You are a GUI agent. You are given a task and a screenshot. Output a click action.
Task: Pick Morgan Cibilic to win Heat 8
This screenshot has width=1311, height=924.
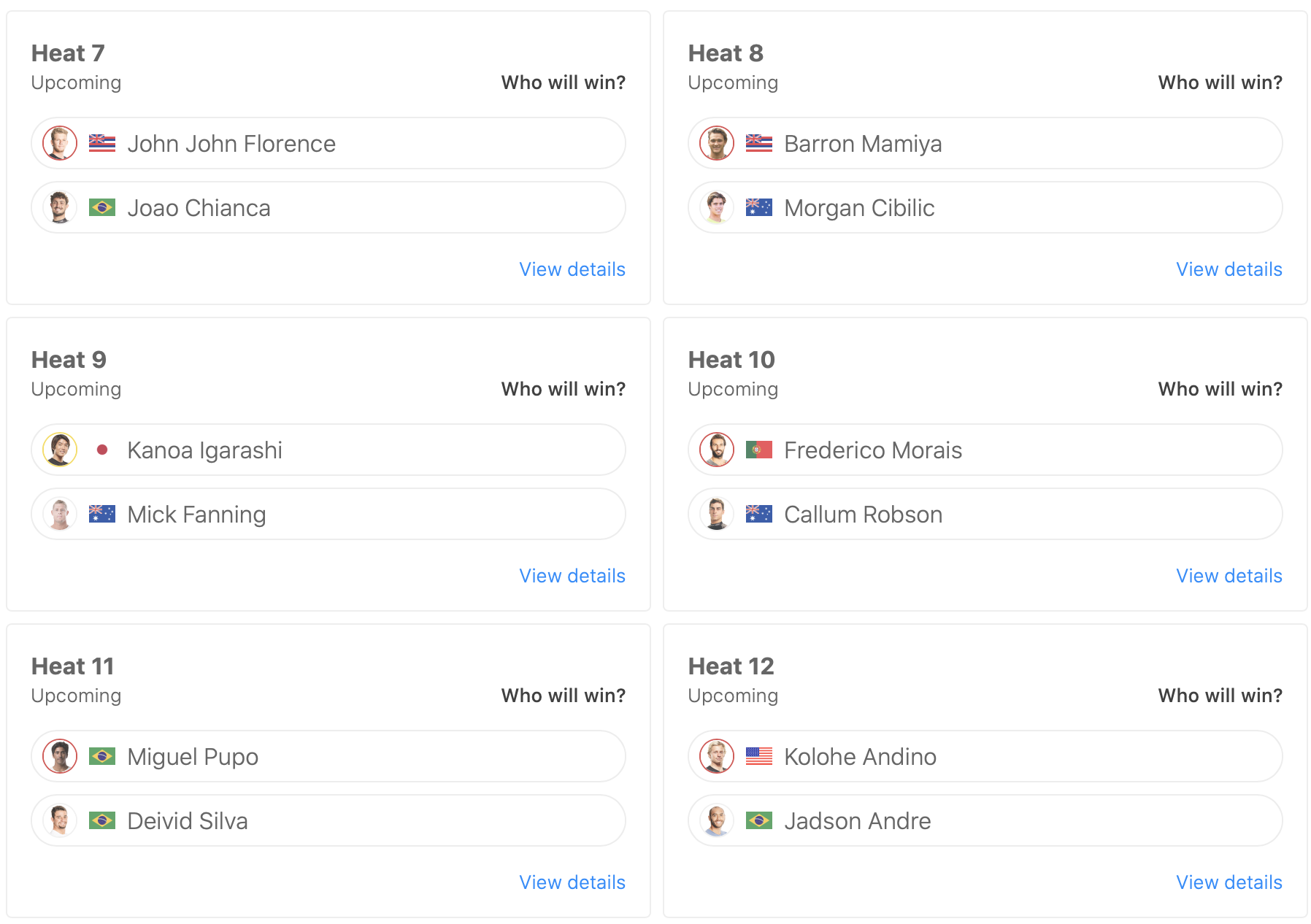pyautogui.click(x=985, y=208)
